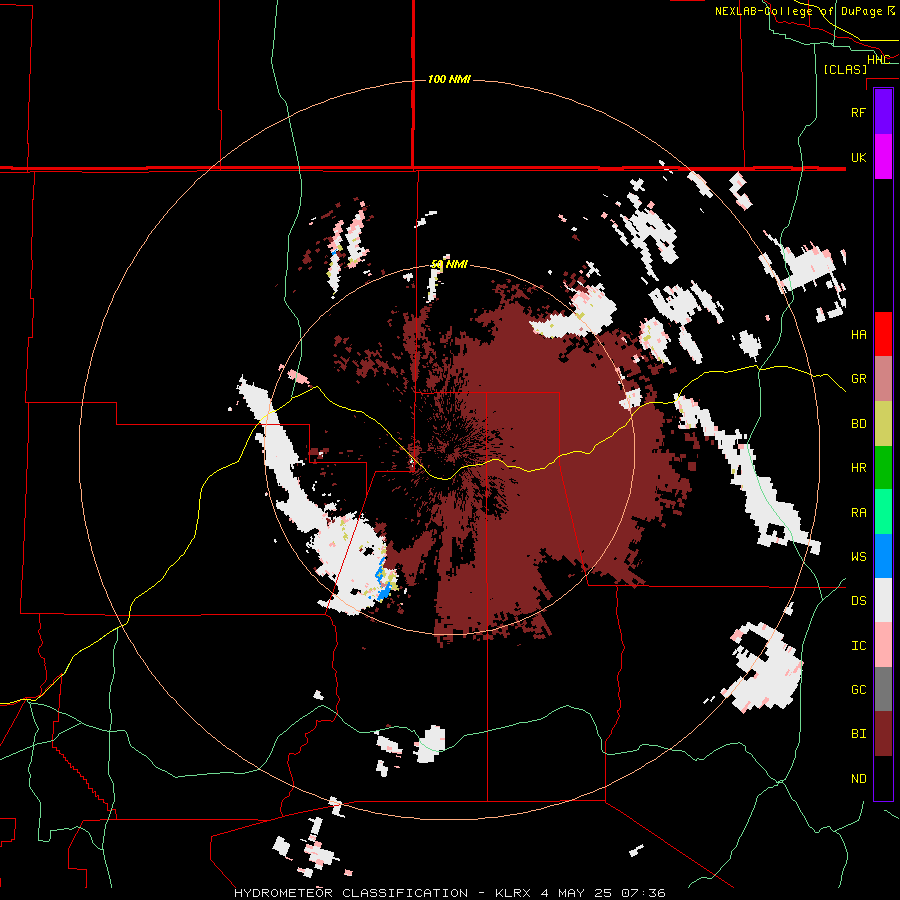Image resolution: width=900 pixels, height=900 pixels.
Task: Click the RA light green legend color
Action: [x=883, y=512]
